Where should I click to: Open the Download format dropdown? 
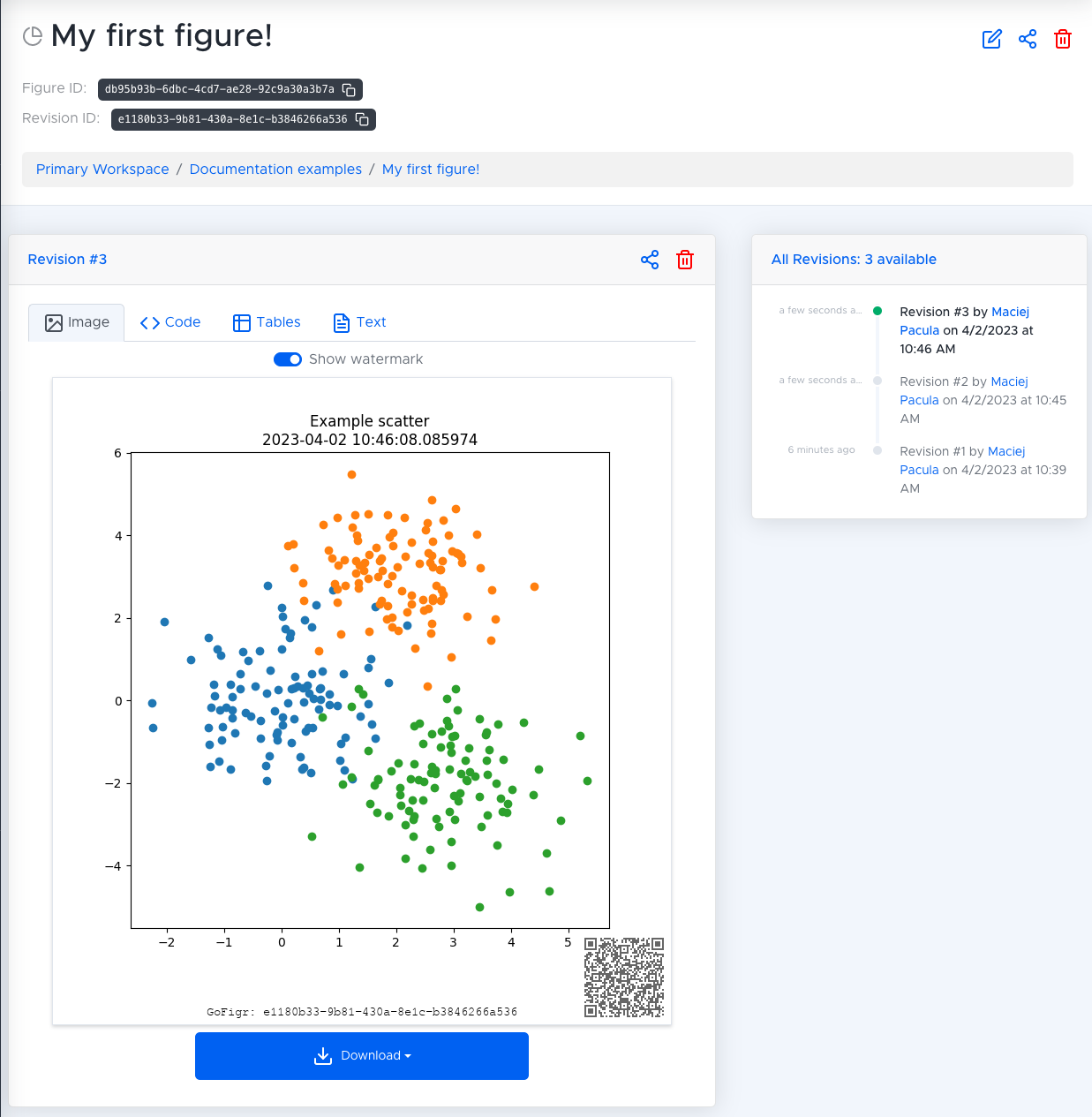(407, 1055)
